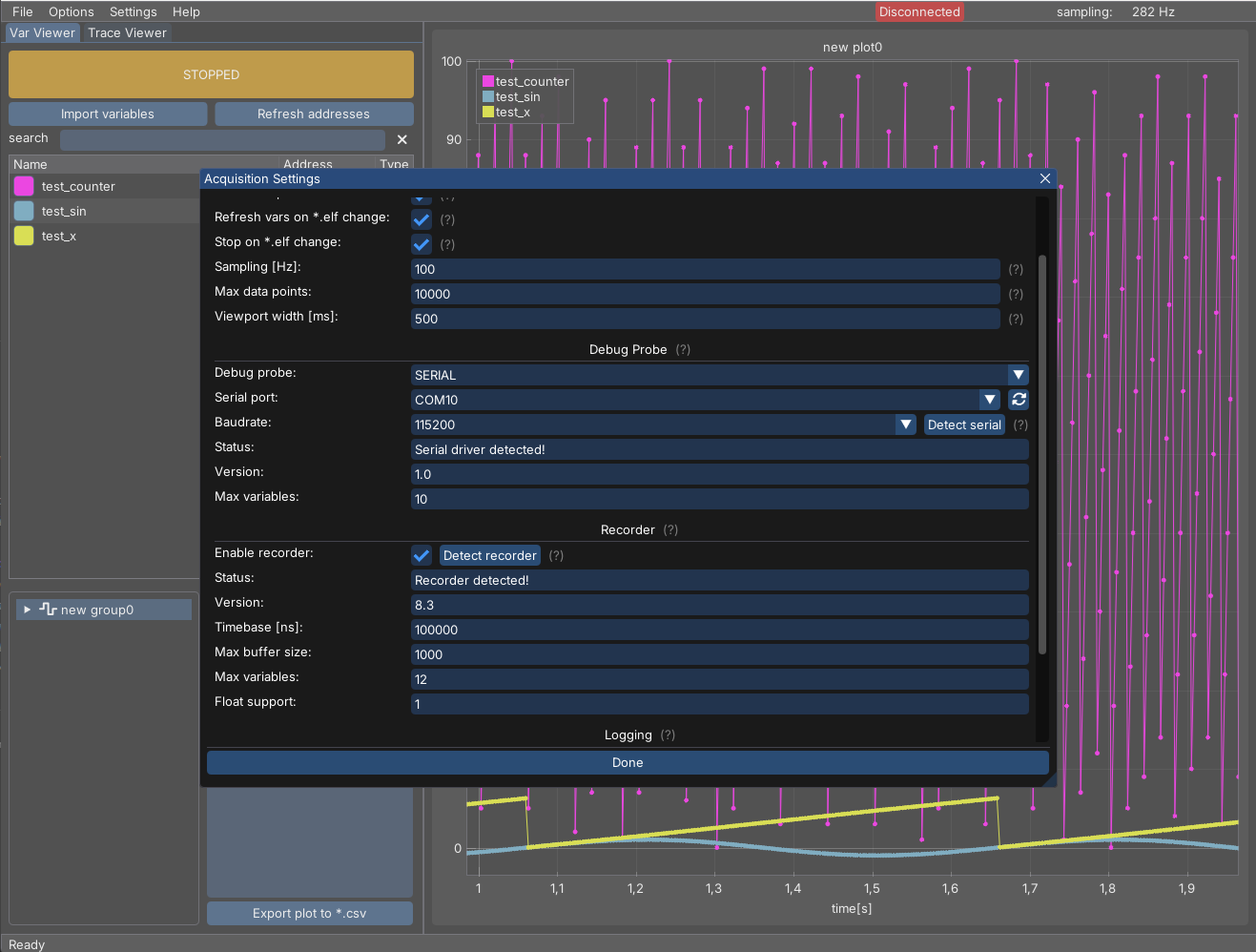1256x952 pixels.
Task: Click the test_counter magenta color swatch
Action: [24, 186]
